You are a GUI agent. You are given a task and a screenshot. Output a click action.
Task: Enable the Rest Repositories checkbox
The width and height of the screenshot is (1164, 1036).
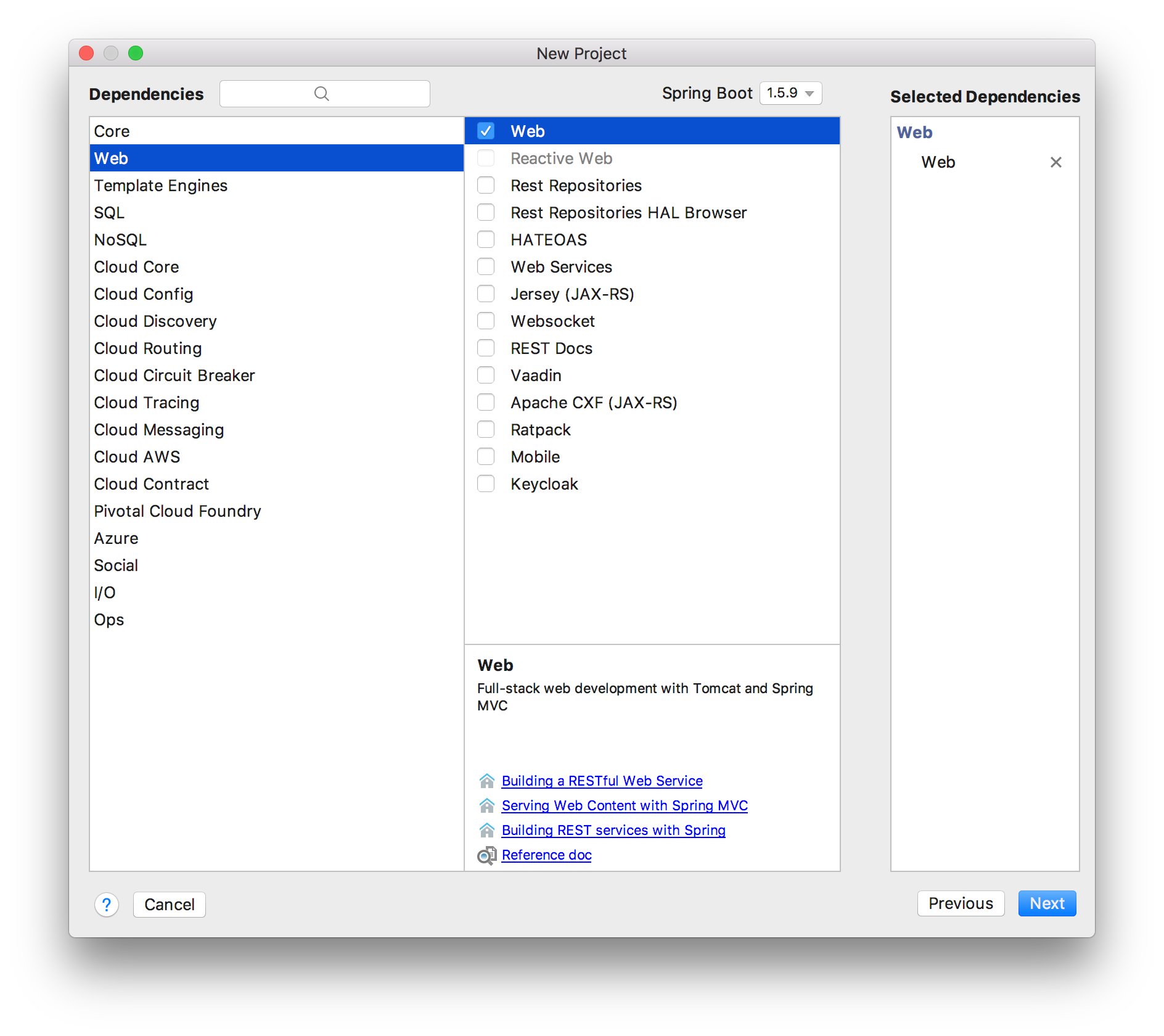(486, 185)
